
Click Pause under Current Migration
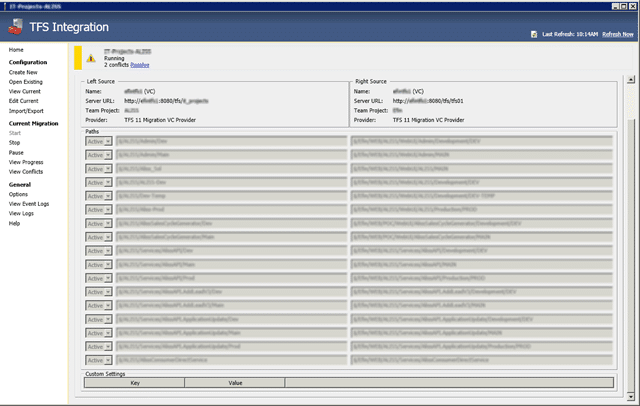16,153
